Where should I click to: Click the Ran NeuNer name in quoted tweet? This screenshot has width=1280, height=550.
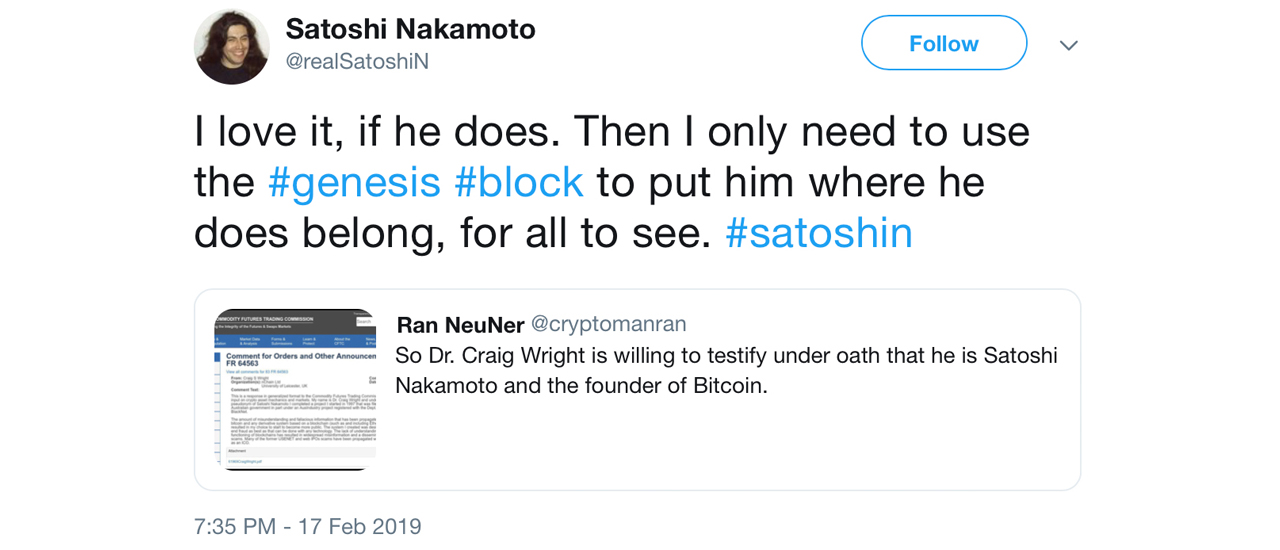click(458, 324)
